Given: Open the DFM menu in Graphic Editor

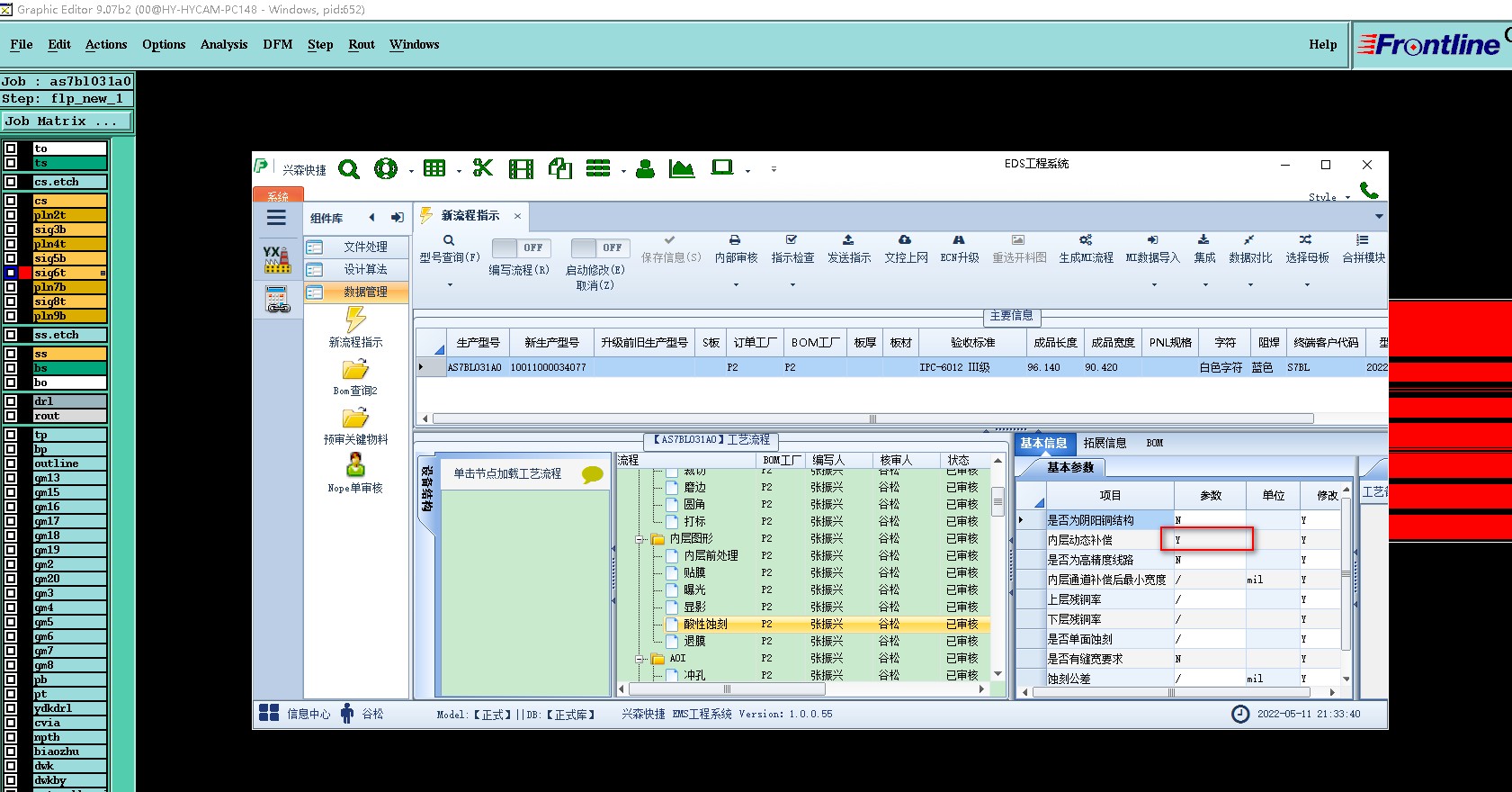Looking at the screenshot, I should coord(278,44).
